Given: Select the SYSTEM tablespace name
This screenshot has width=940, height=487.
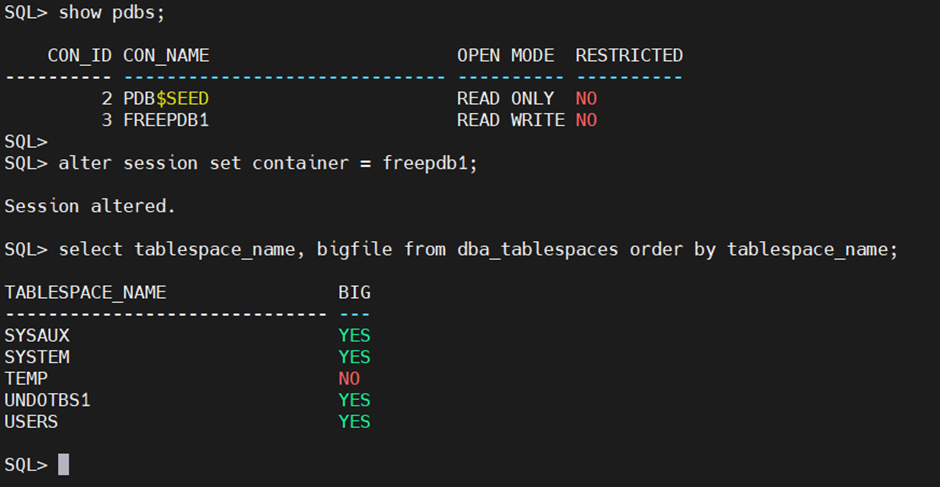Looking at the screenshot, I should (37, 357).
